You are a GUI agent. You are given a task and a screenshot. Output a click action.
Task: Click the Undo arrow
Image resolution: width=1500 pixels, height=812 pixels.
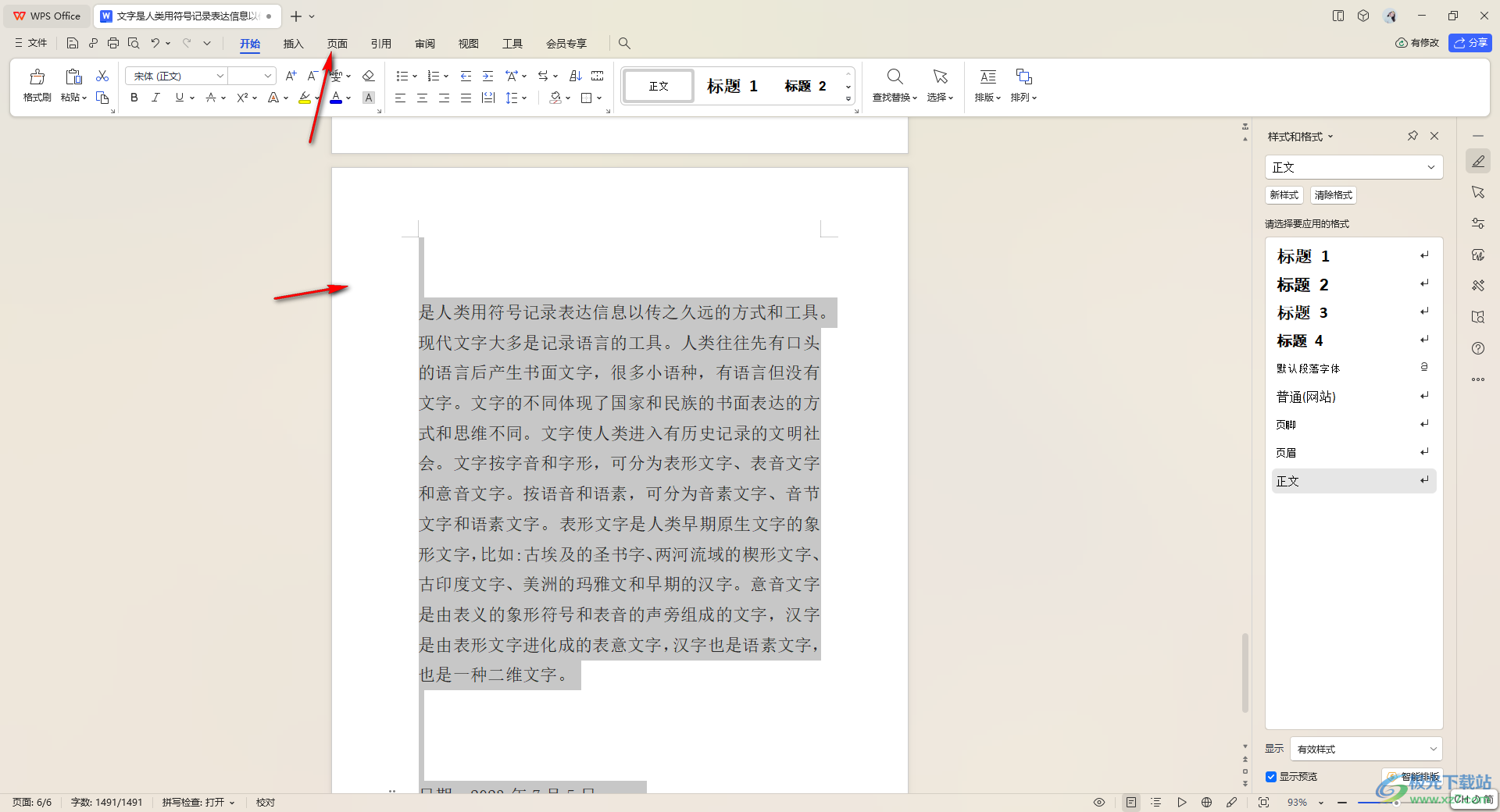point(155,43)
